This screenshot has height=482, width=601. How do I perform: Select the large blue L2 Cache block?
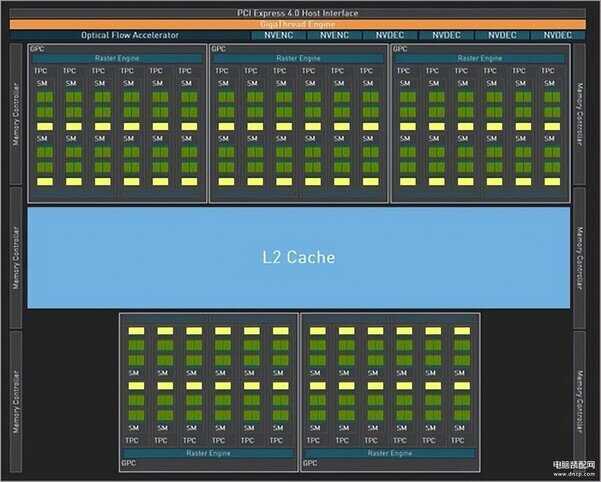(x=299, y=257)
